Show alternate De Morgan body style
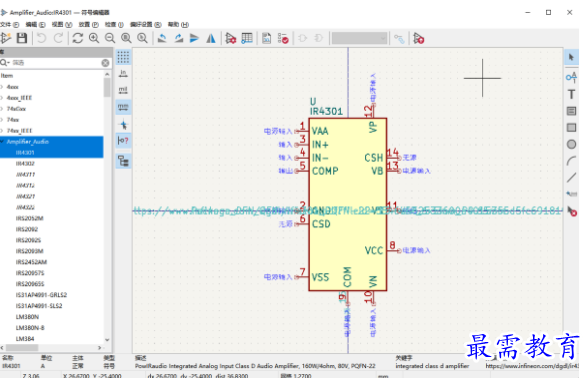Viewport: 588px width, 378px height. 319,38
